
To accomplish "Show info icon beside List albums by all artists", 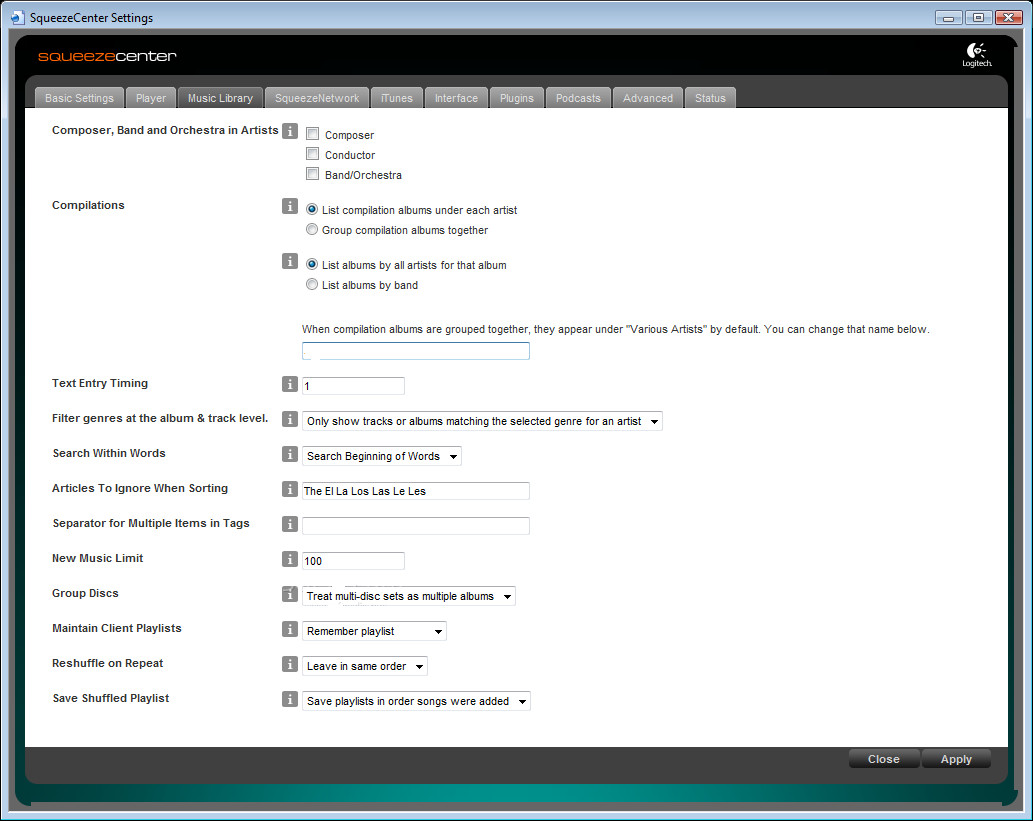I will coord(290,261).
